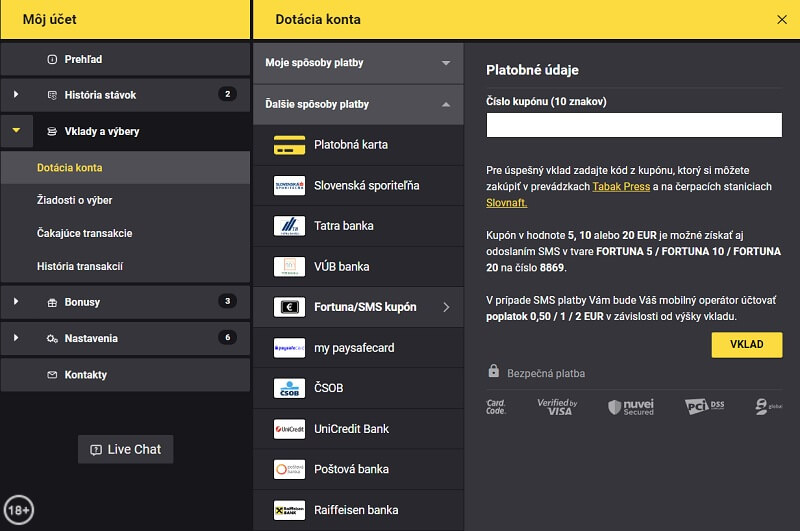Collapse the Vklady a výbery section
The height and width of the screenshot is (531, 800).
tap(16, 131)
